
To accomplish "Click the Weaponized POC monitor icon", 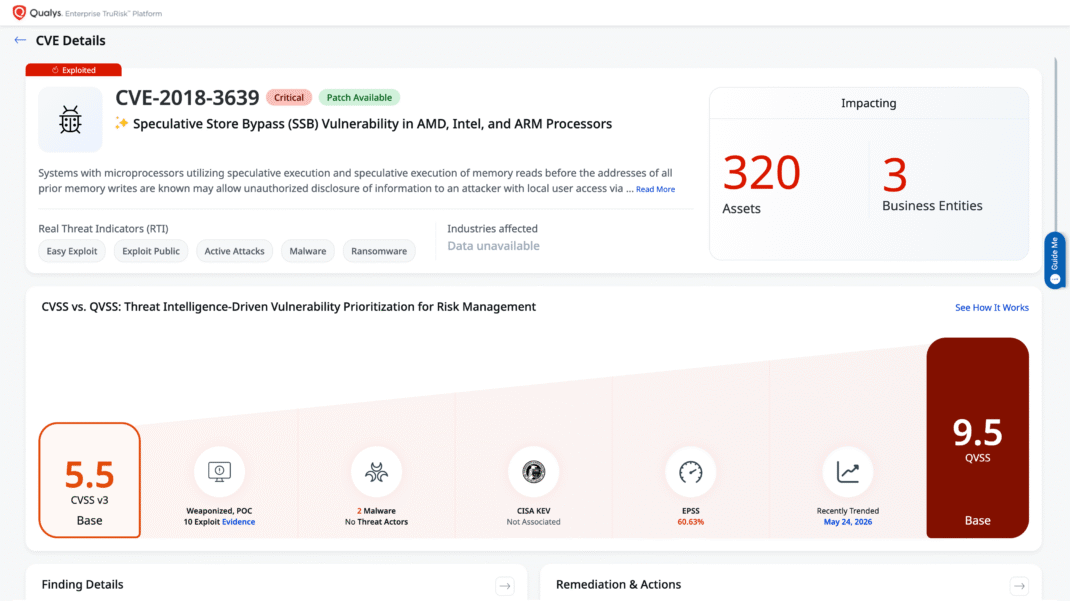I will pyautogui.click(x=219, y=471).
